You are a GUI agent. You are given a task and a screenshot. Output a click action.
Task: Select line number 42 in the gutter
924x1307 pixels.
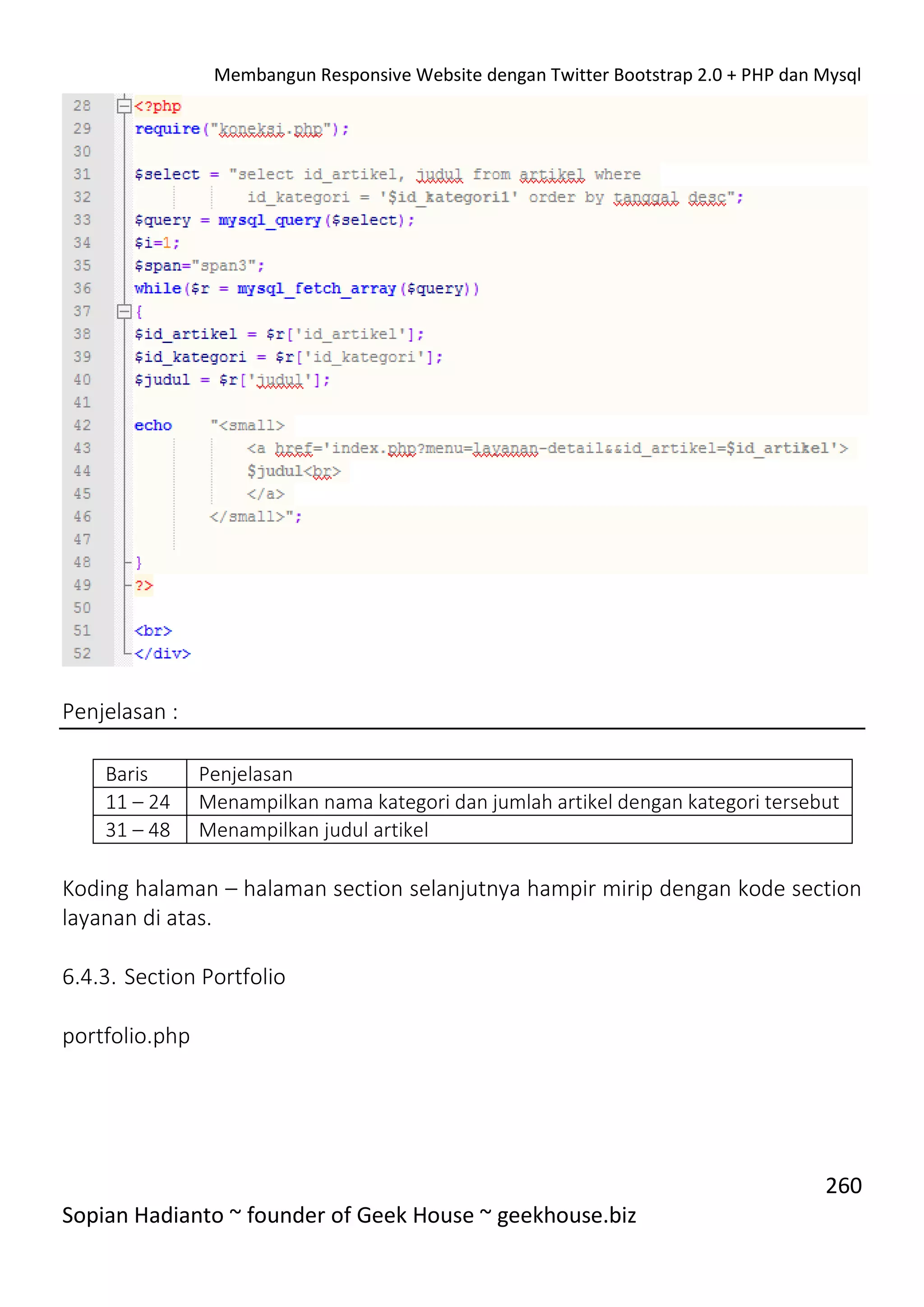tap(82, 425)
